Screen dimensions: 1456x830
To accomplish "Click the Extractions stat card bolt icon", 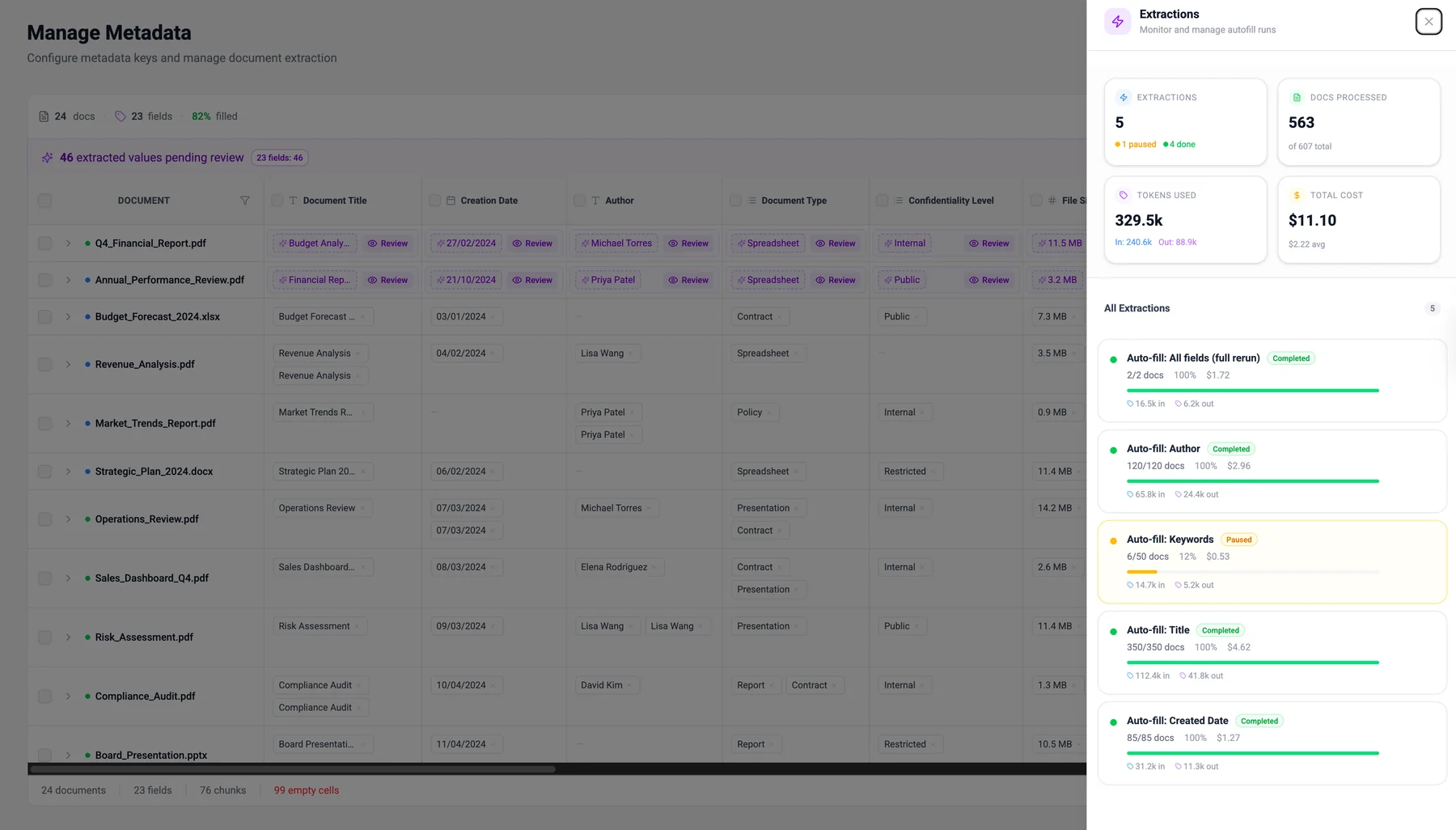I will pyautogui.click(x=1124, y=97).
